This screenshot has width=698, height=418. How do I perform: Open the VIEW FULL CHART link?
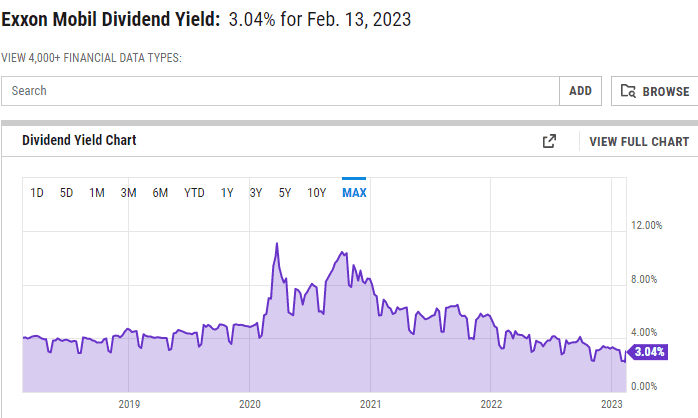[x=639, y=141]
